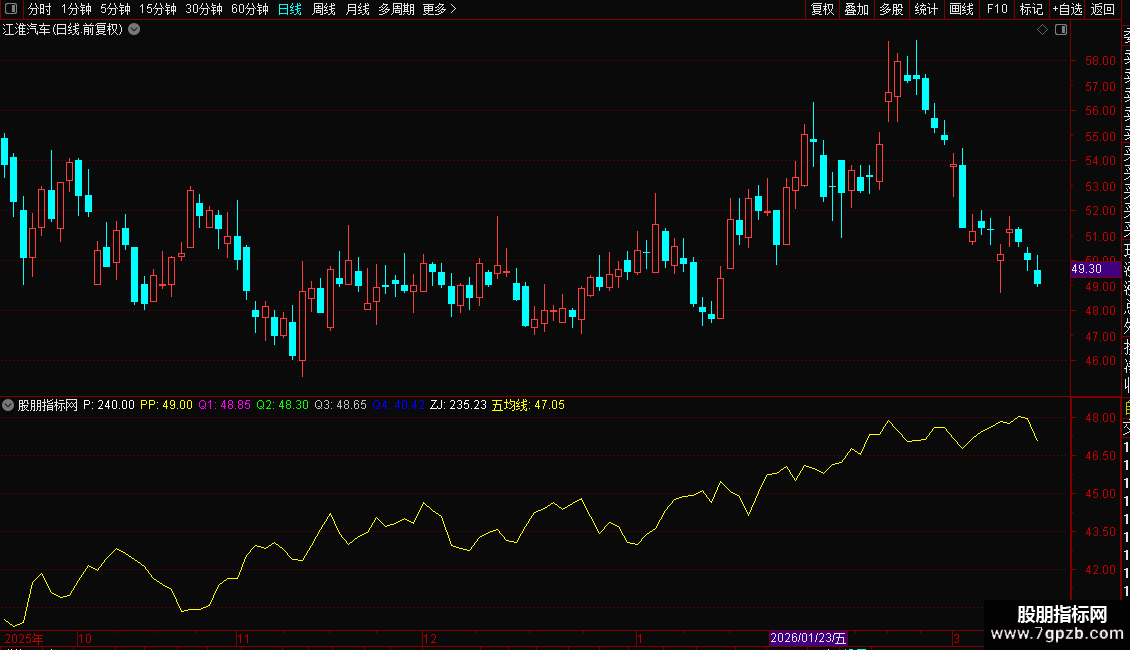Switch to 周线 weekly chart

324,9
